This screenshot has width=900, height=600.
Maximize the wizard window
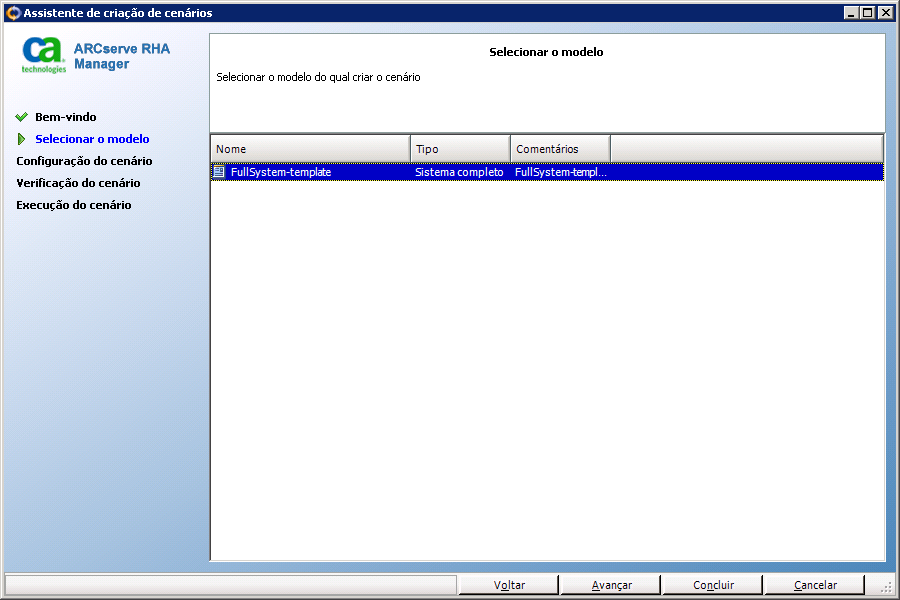[x=868, y=13]
